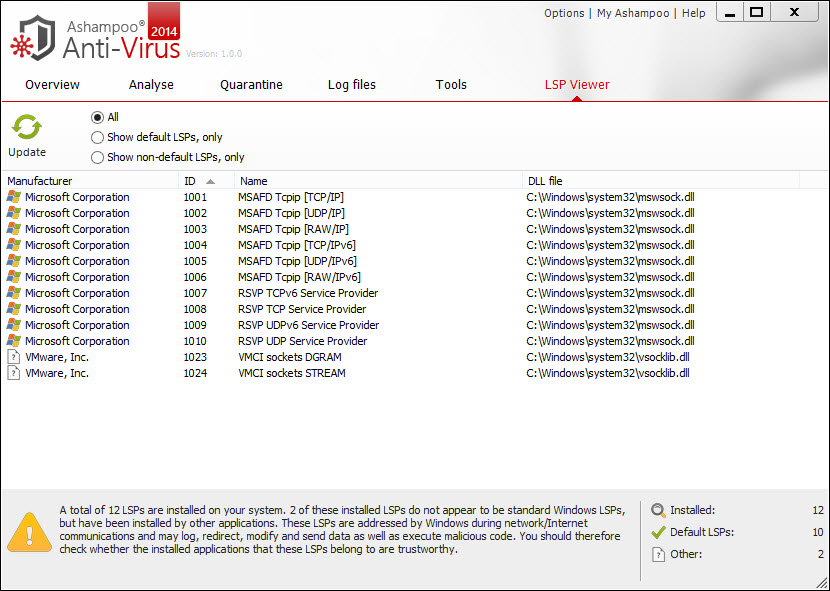The image size is (830, 591).
Task: Click the Ashampoo Anti-Virus shield logo
Action: click(32, 37)
